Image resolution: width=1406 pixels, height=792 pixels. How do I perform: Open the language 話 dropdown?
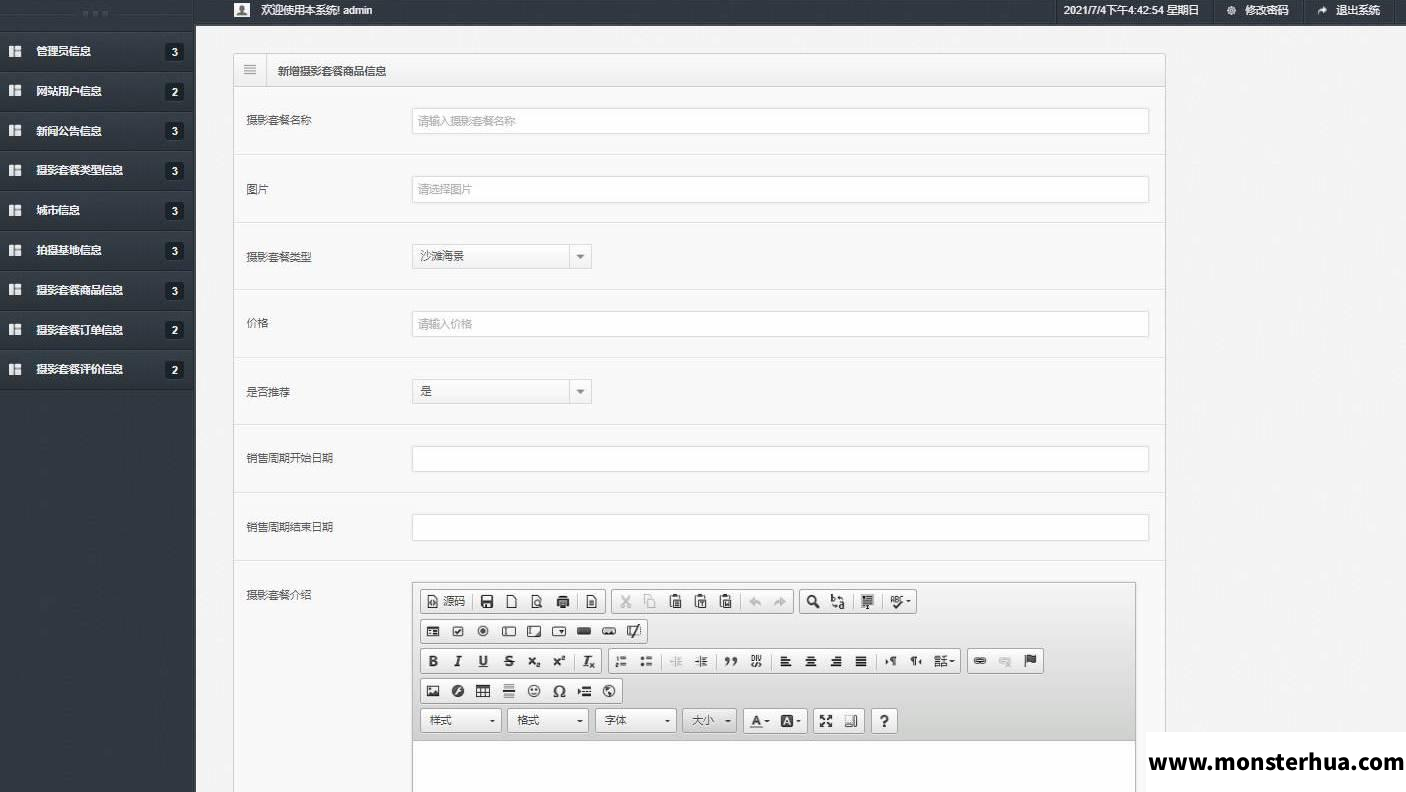pos(945,661)
